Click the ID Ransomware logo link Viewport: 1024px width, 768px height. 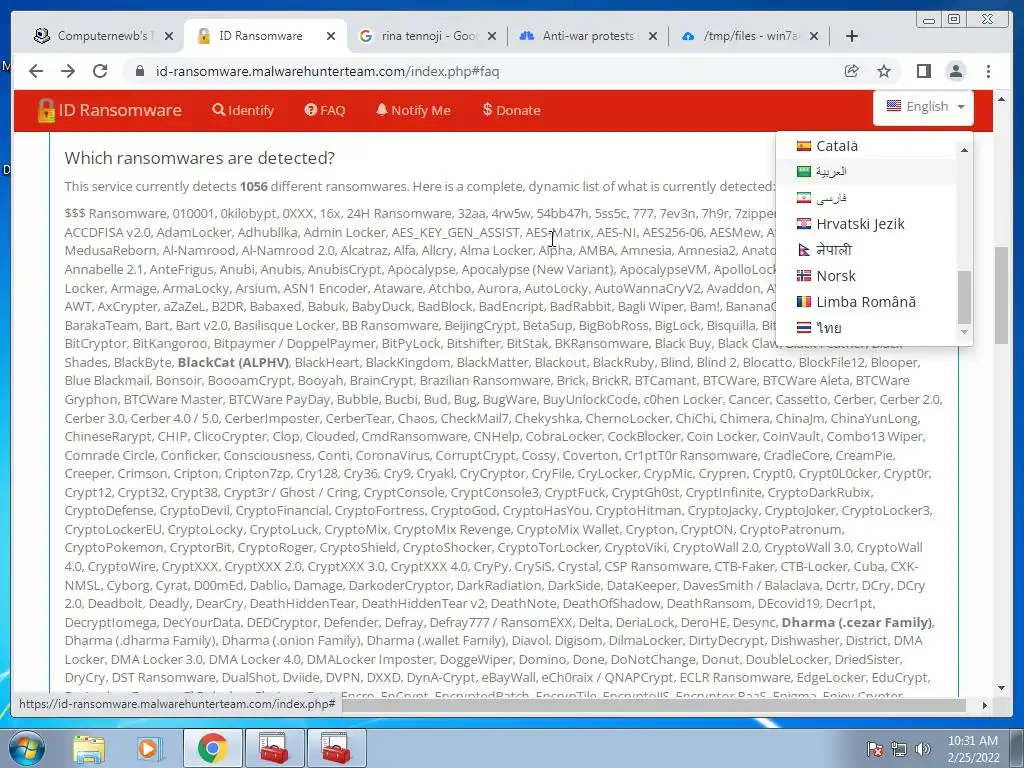click(110, 110)
